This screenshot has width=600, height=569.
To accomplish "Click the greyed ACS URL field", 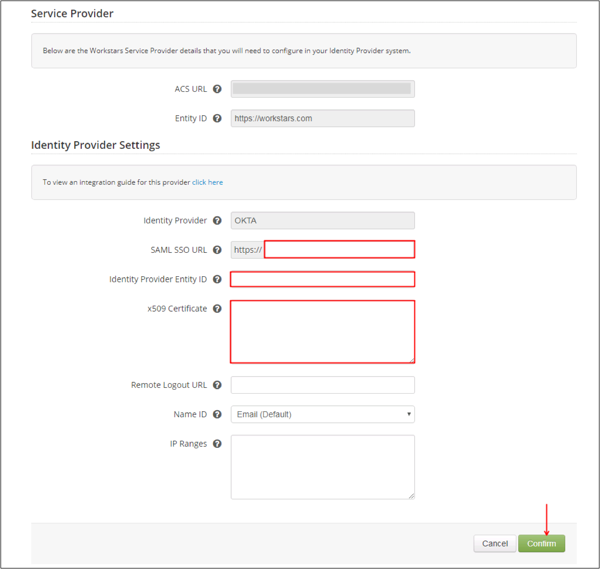I will (322, 89).
